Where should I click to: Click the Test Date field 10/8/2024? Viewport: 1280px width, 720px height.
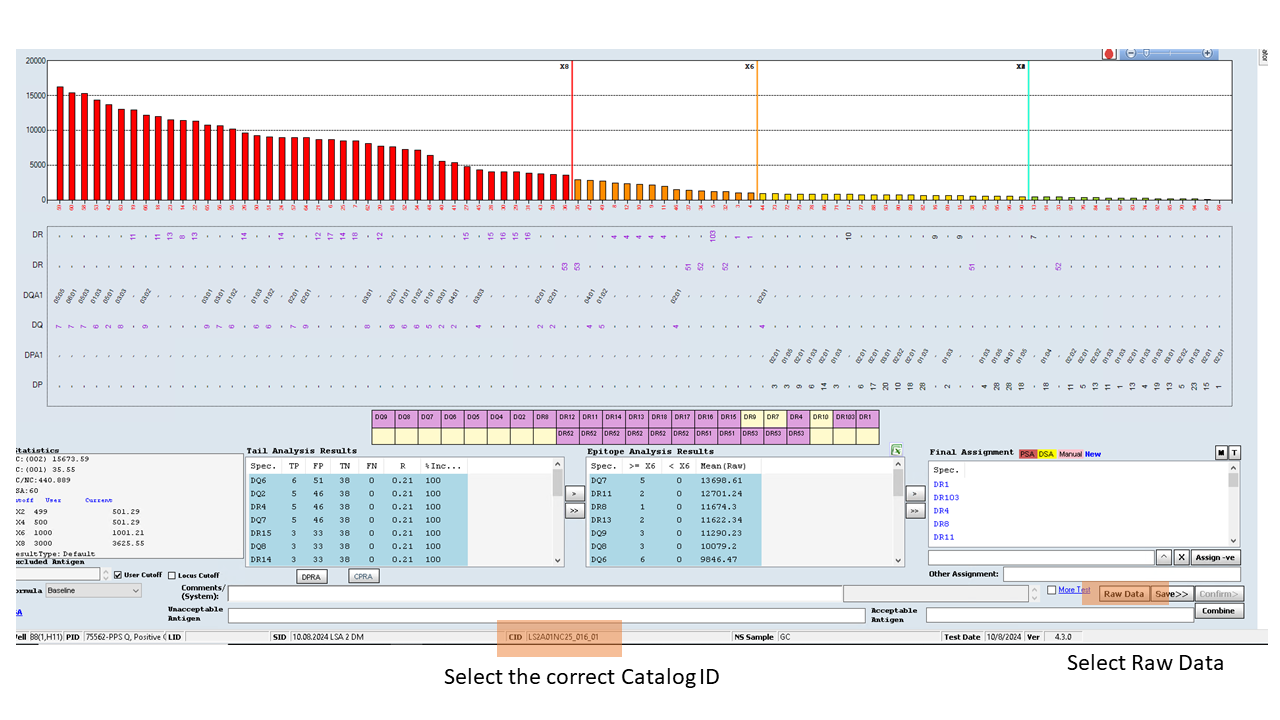click(1002, 636)
